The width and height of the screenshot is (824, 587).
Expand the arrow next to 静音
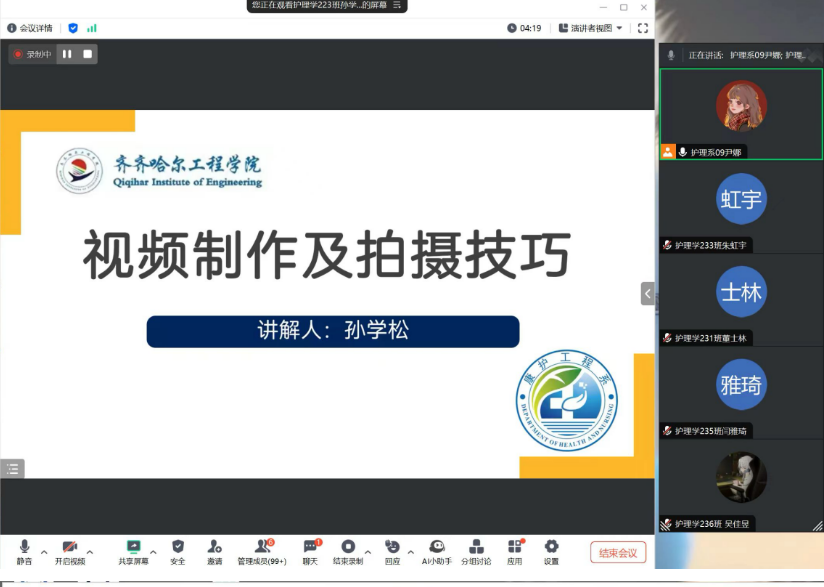44,552
